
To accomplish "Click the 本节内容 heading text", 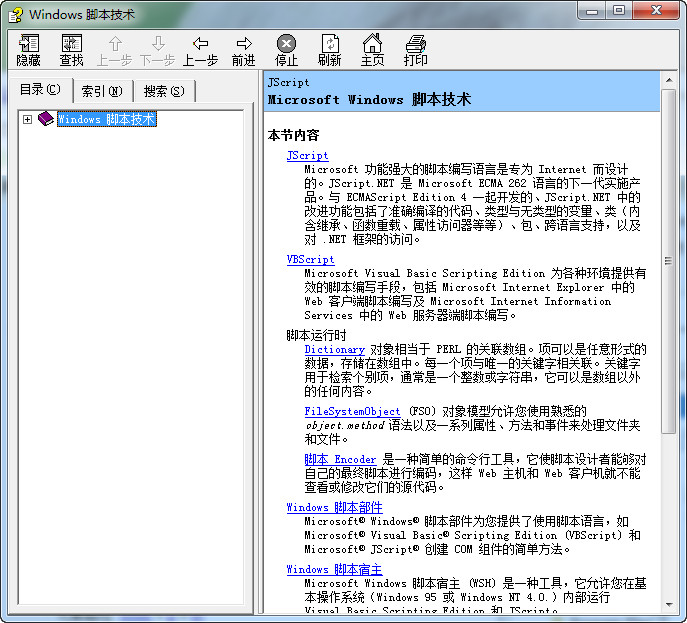I will click(293, 135).
